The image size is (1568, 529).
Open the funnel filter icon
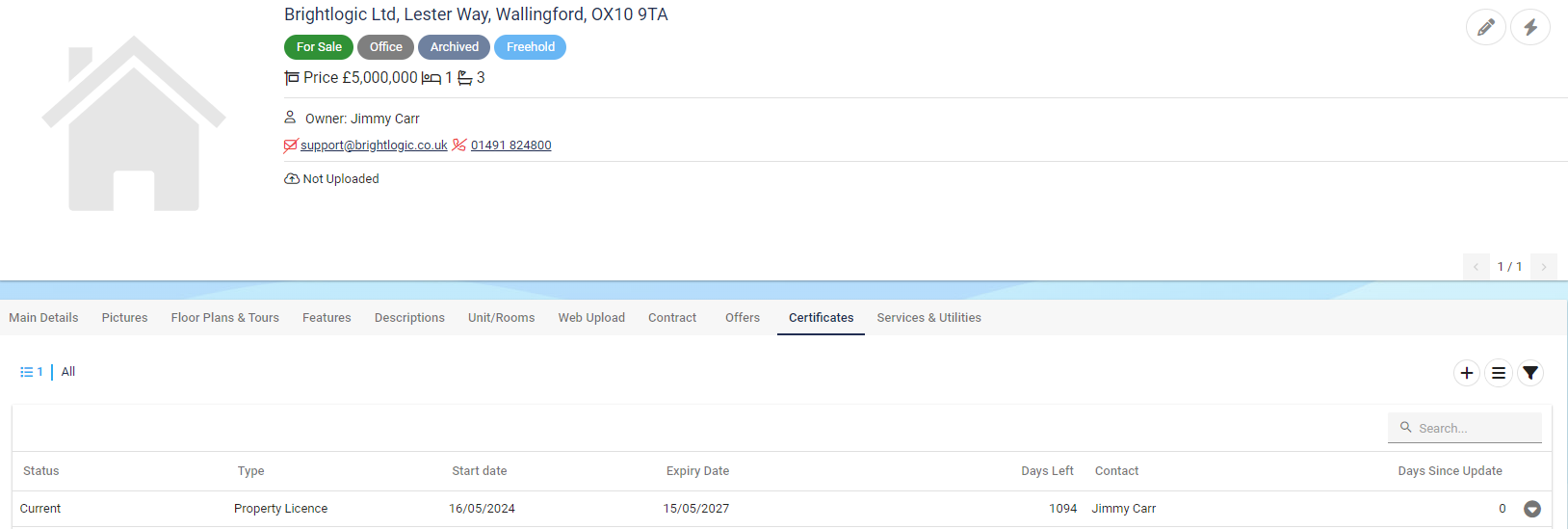1529,373
